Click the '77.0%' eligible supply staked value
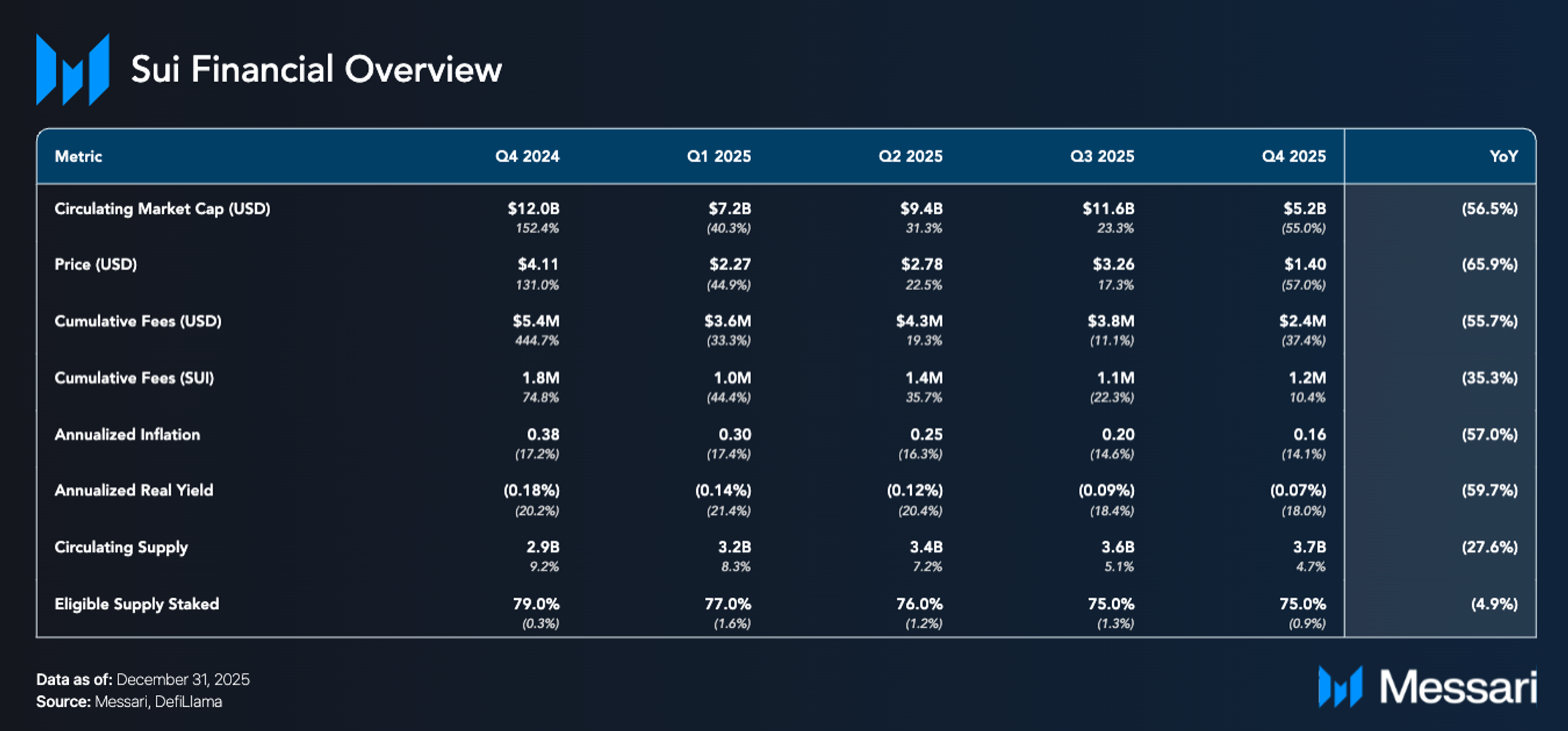1568x731 pixels. click(728, 604)
